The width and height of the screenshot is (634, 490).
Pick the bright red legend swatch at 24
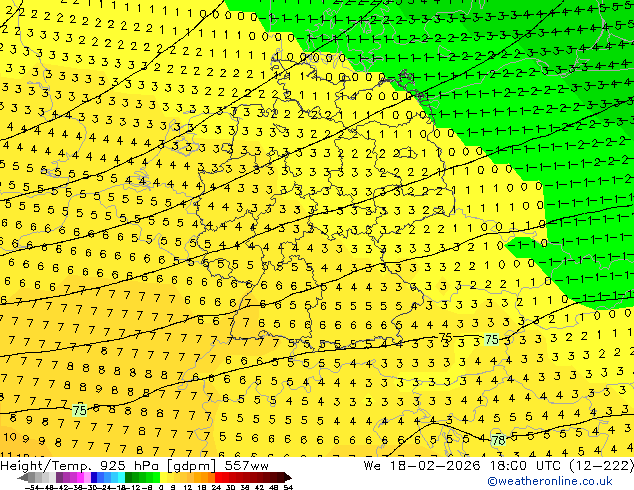[218, 478]
